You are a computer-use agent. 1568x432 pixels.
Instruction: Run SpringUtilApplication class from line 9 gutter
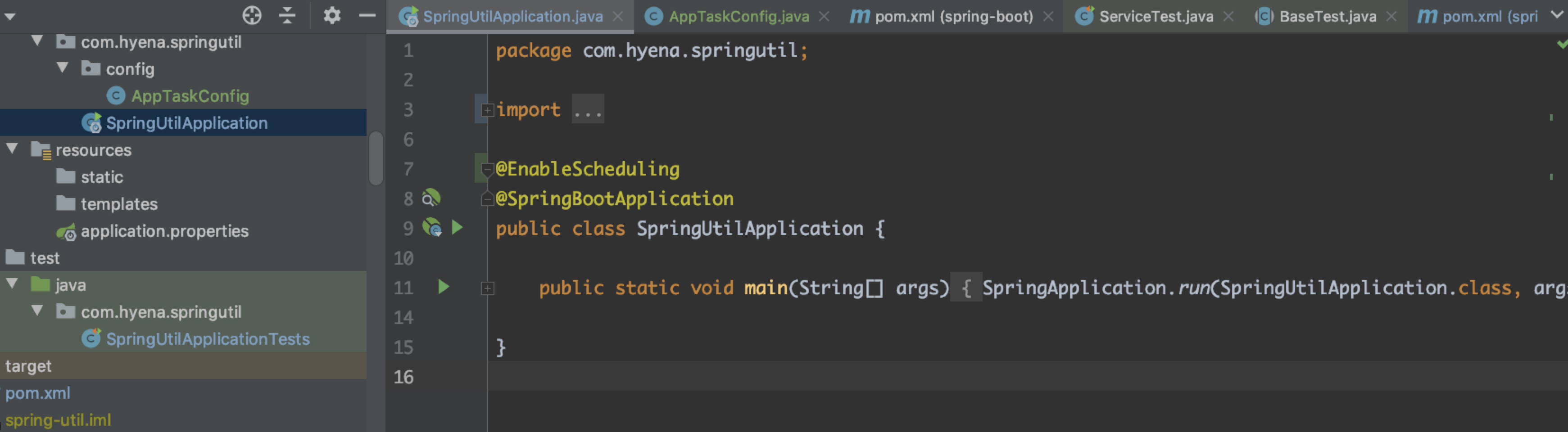click(x=457, y=228)
